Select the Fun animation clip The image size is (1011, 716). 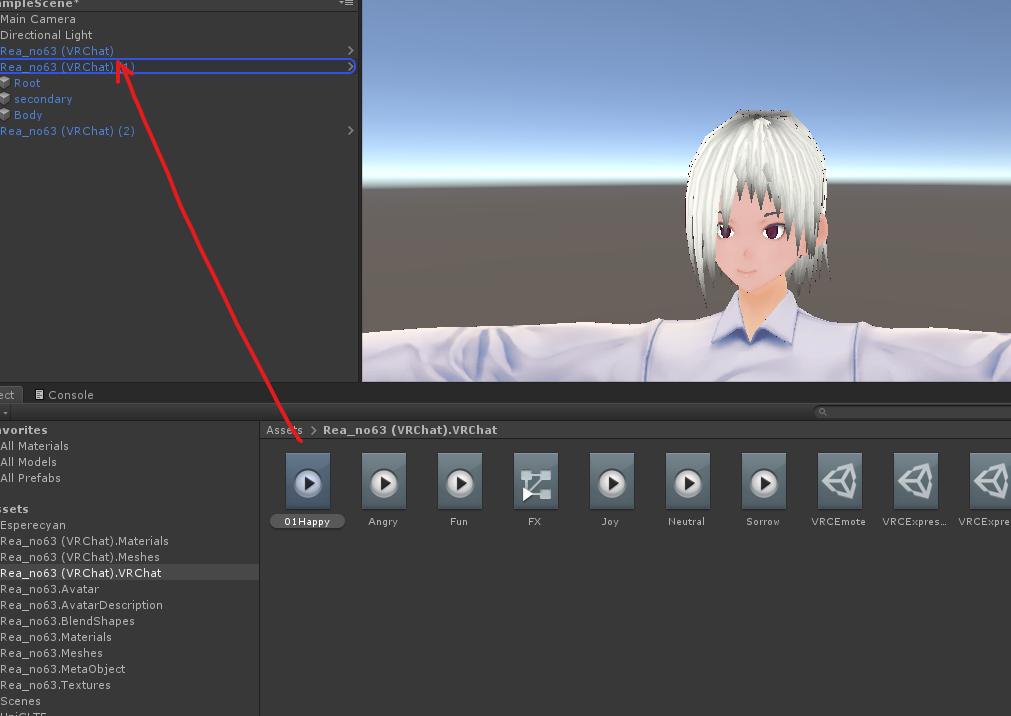point(460,481)
